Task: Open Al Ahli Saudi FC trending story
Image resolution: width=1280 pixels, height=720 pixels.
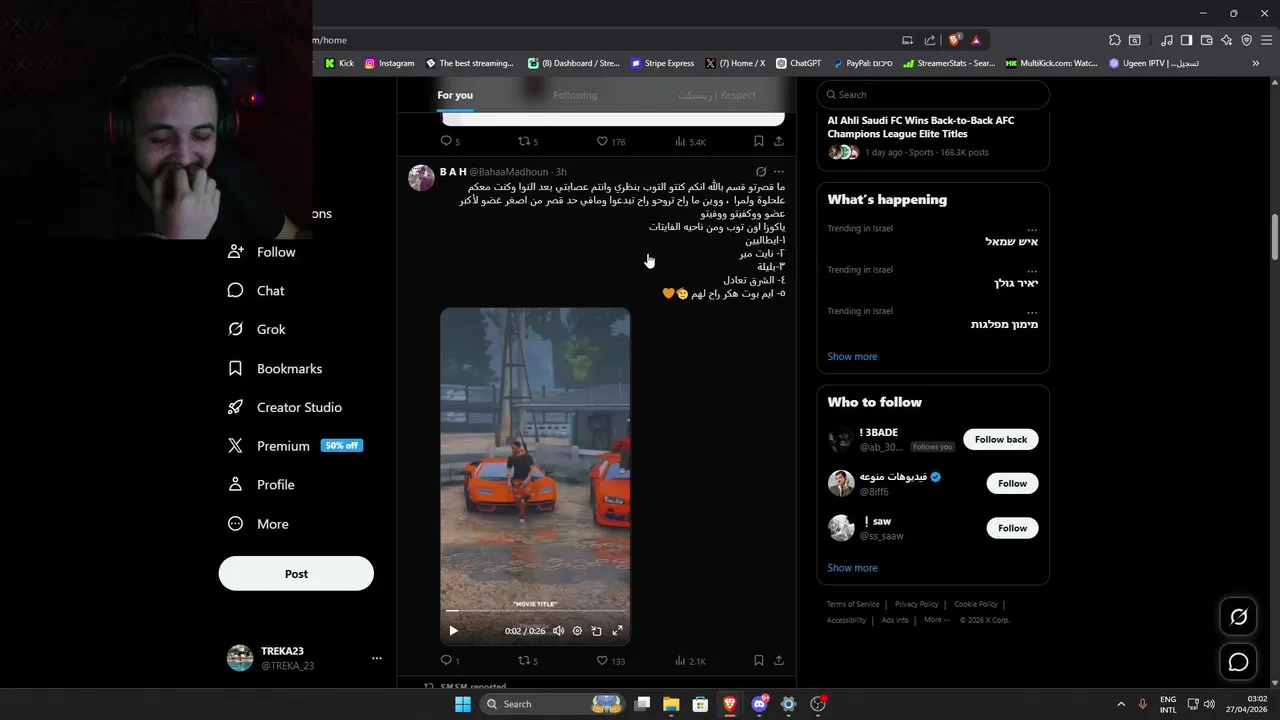Action: coord(933,136)
